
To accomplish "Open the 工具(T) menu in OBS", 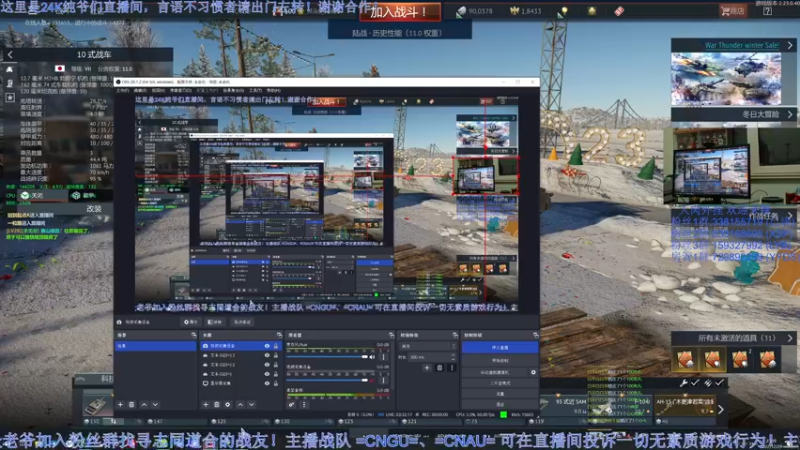I will [256, 90].
